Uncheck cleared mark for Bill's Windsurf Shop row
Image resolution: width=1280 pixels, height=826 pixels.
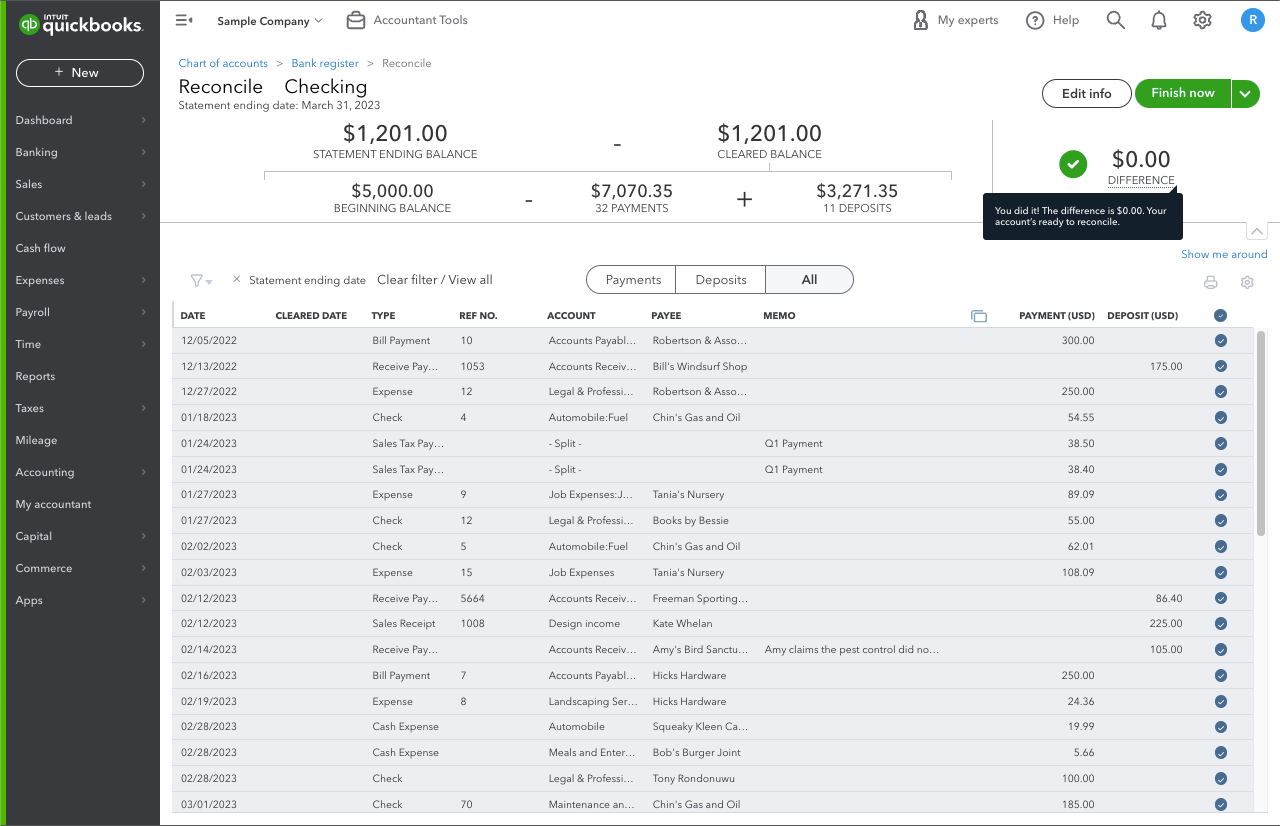click(x=1220, y=367)
